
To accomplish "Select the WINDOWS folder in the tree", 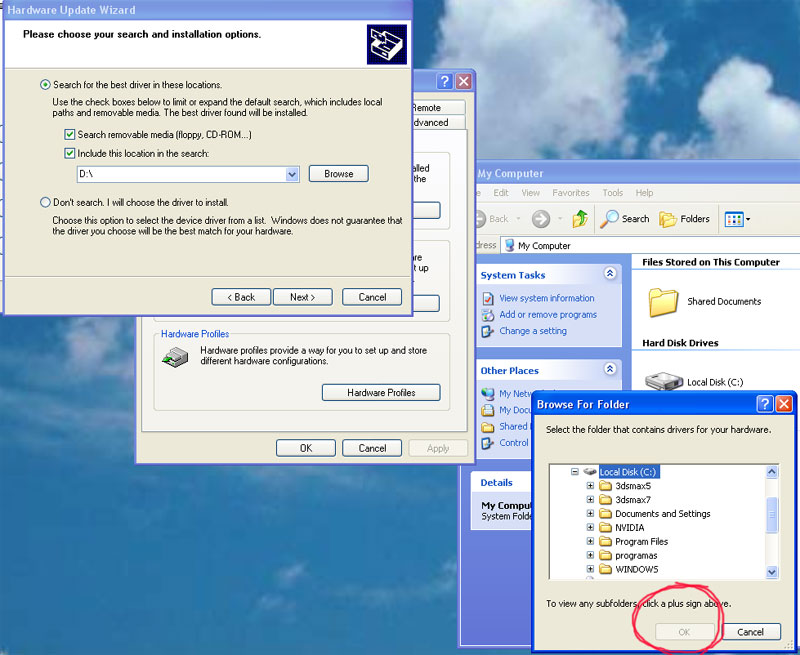I will (x=629, y=569).
